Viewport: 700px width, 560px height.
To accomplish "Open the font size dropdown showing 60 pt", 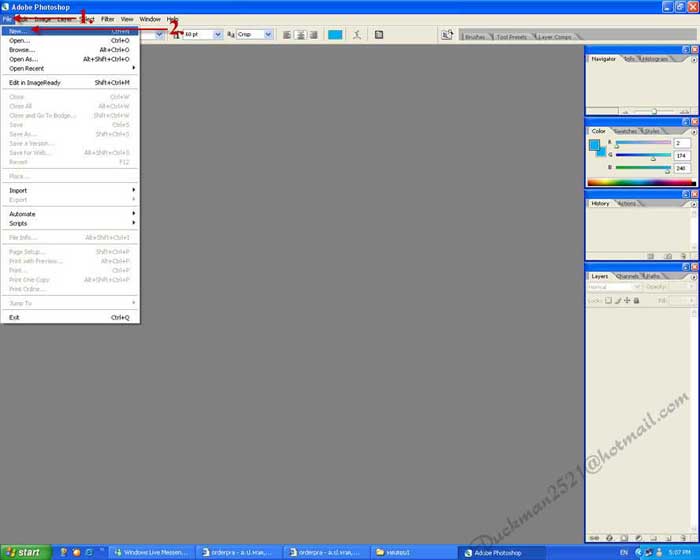I will click(217, 35).
